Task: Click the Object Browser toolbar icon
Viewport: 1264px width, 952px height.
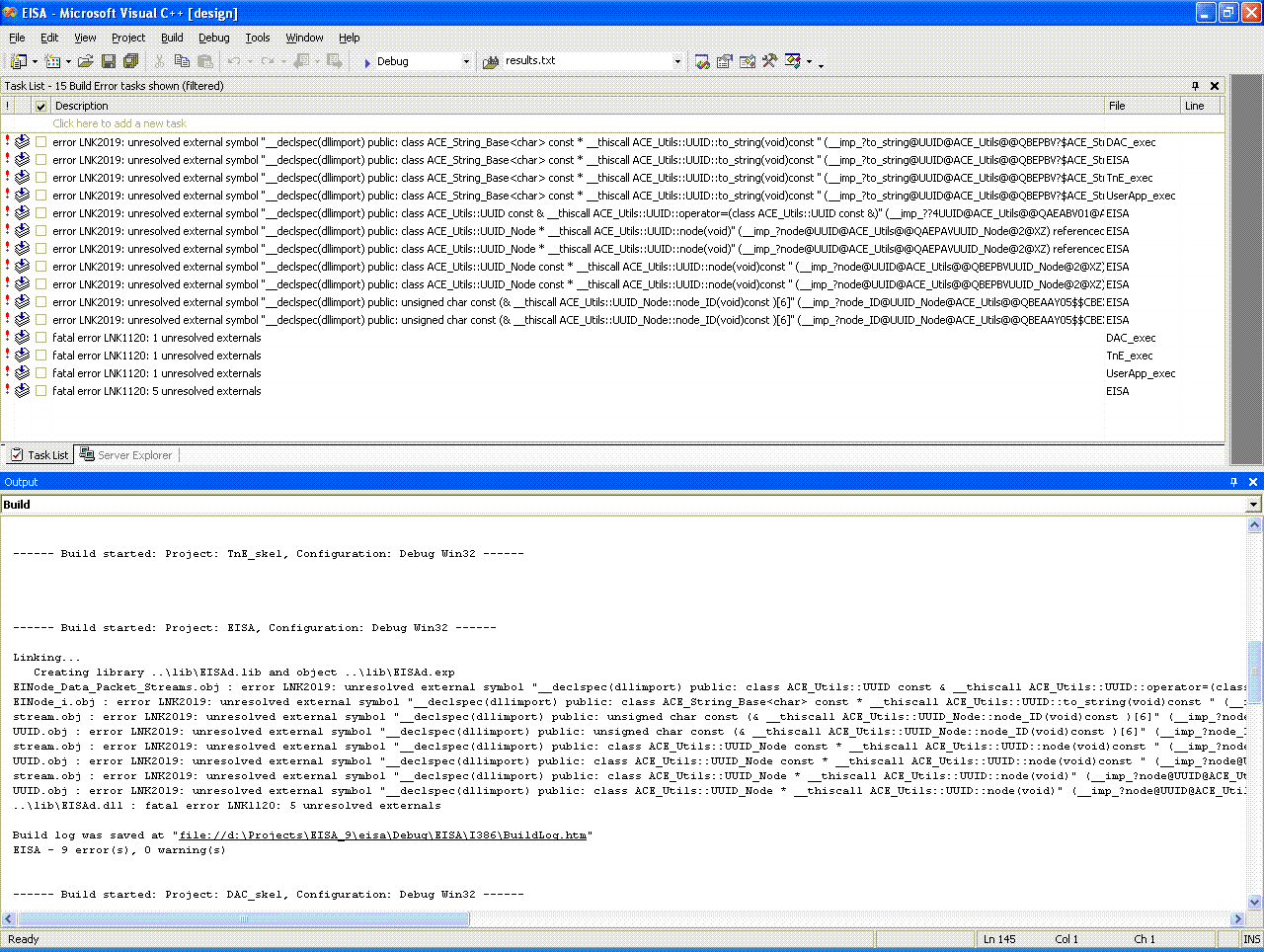Action: 748,61
